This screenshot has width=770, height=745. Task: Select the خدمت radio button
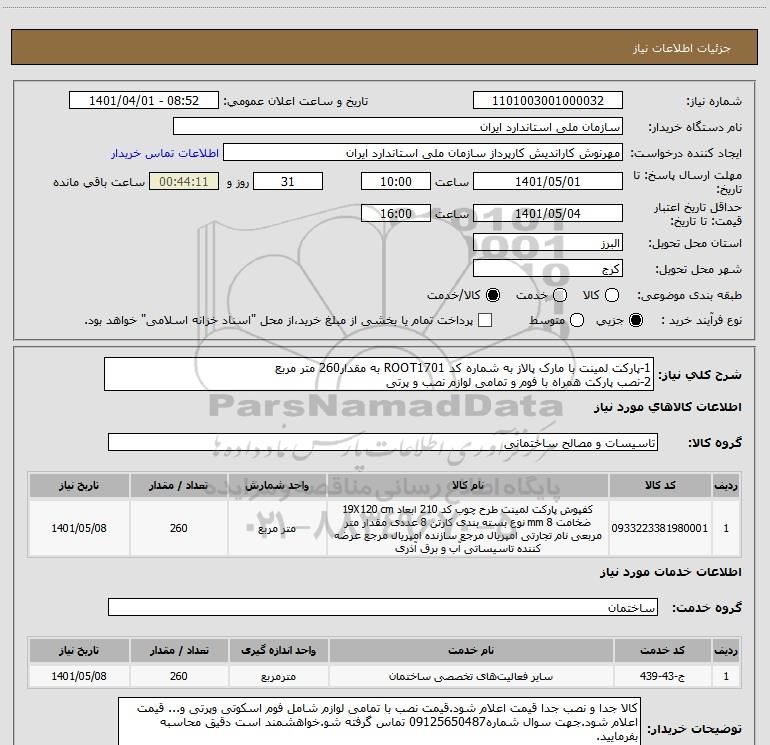click(560, 295)
